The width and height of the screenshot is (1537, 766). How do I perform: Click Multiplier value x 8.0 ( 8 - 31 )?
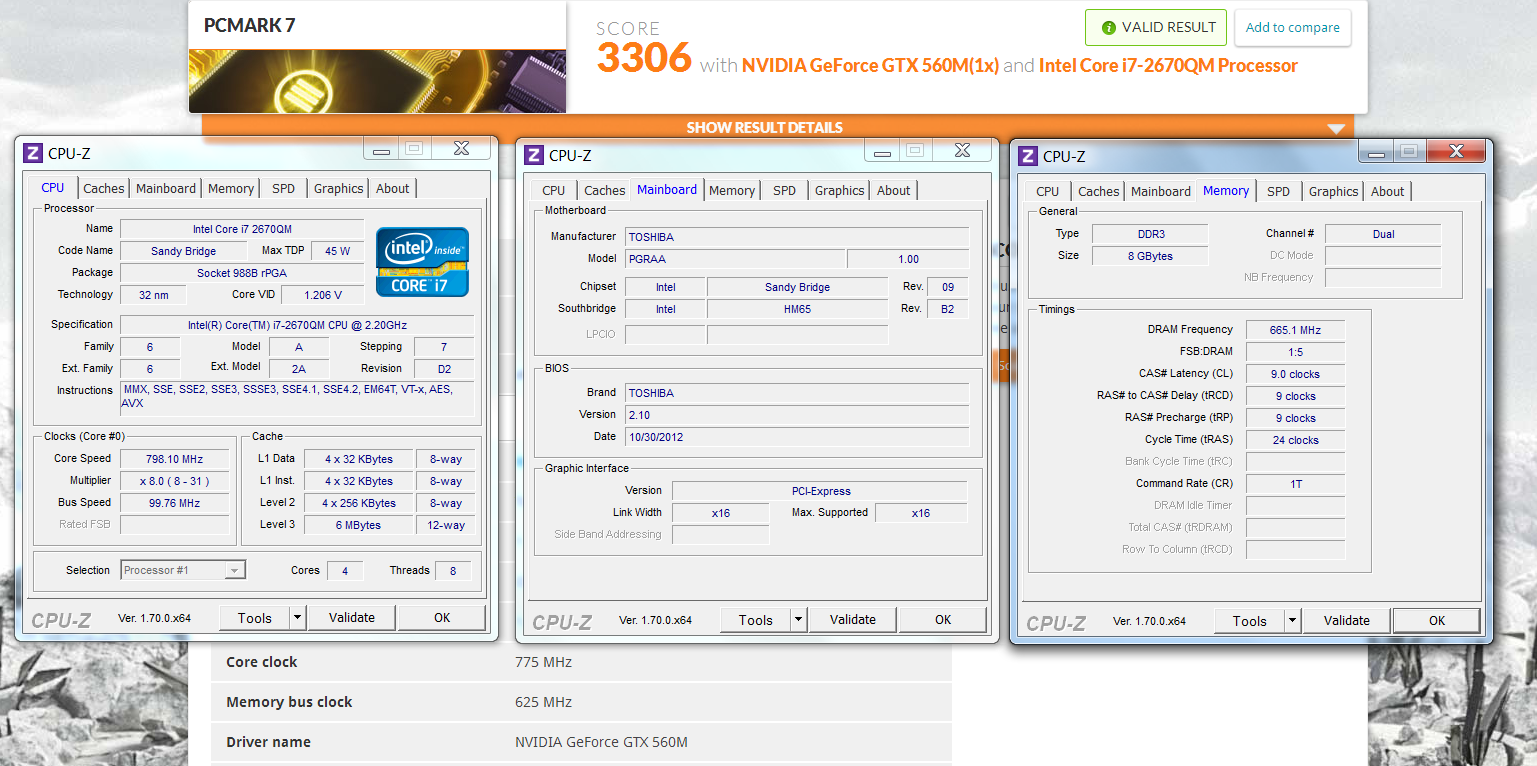(x=175, y=481)
